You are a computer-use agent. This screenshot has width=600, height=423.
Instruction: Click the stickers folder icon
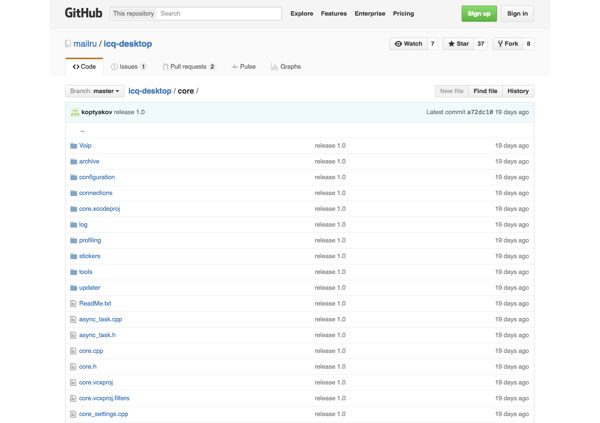tap(73, 256)
